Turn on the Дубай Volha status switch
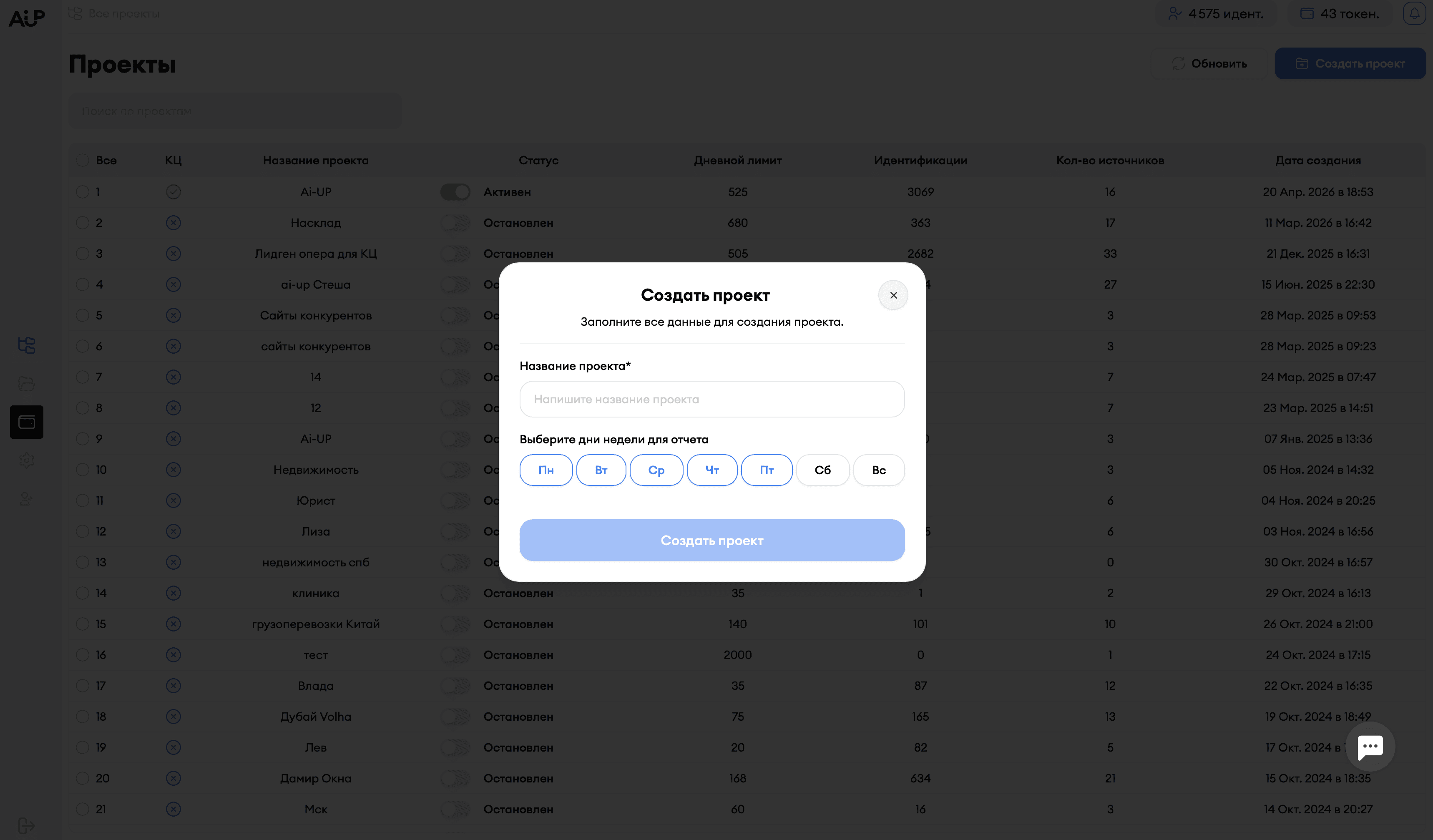The height and width of the screenshot is (840, 1433). tap(455, 717)
